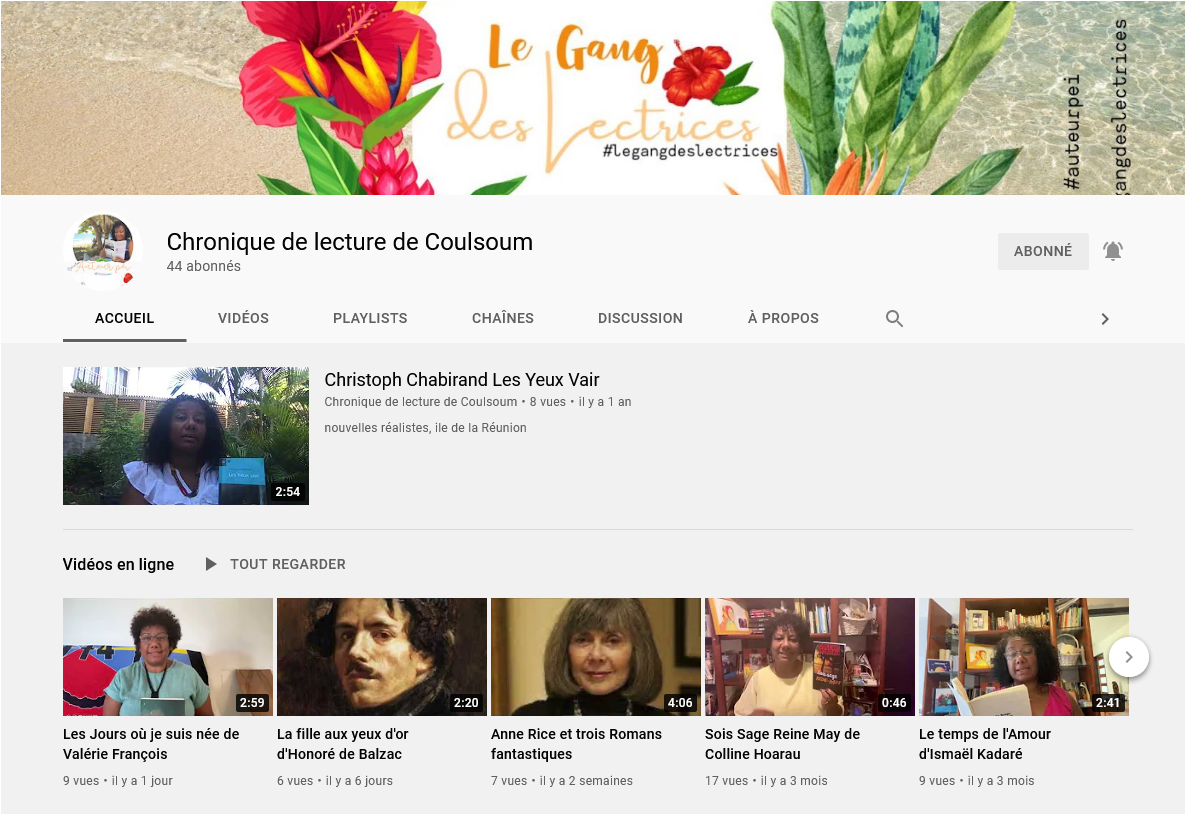Click the channel avatar picture
Screen dimensions: 1185x814
click(103, 251)
